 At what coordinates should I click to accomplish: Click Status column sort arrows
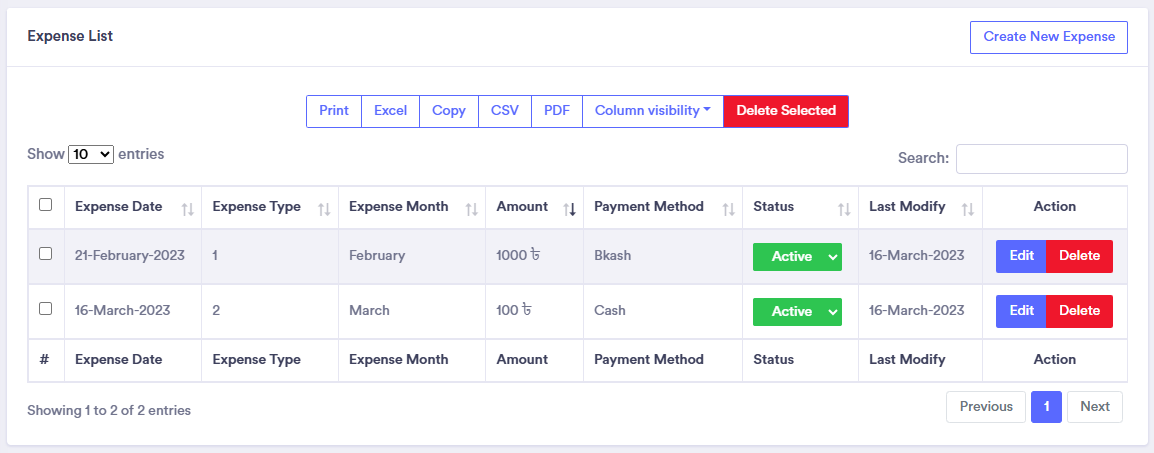click(x=844, y=208)
